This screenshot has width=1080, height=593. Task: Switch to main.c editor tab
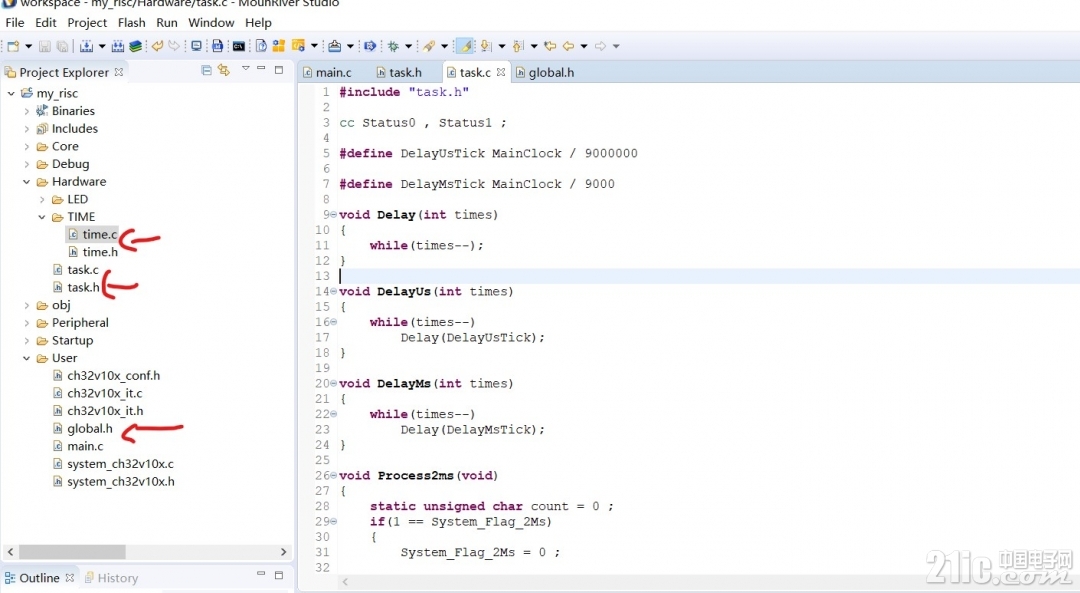click(x=328, y=72)
